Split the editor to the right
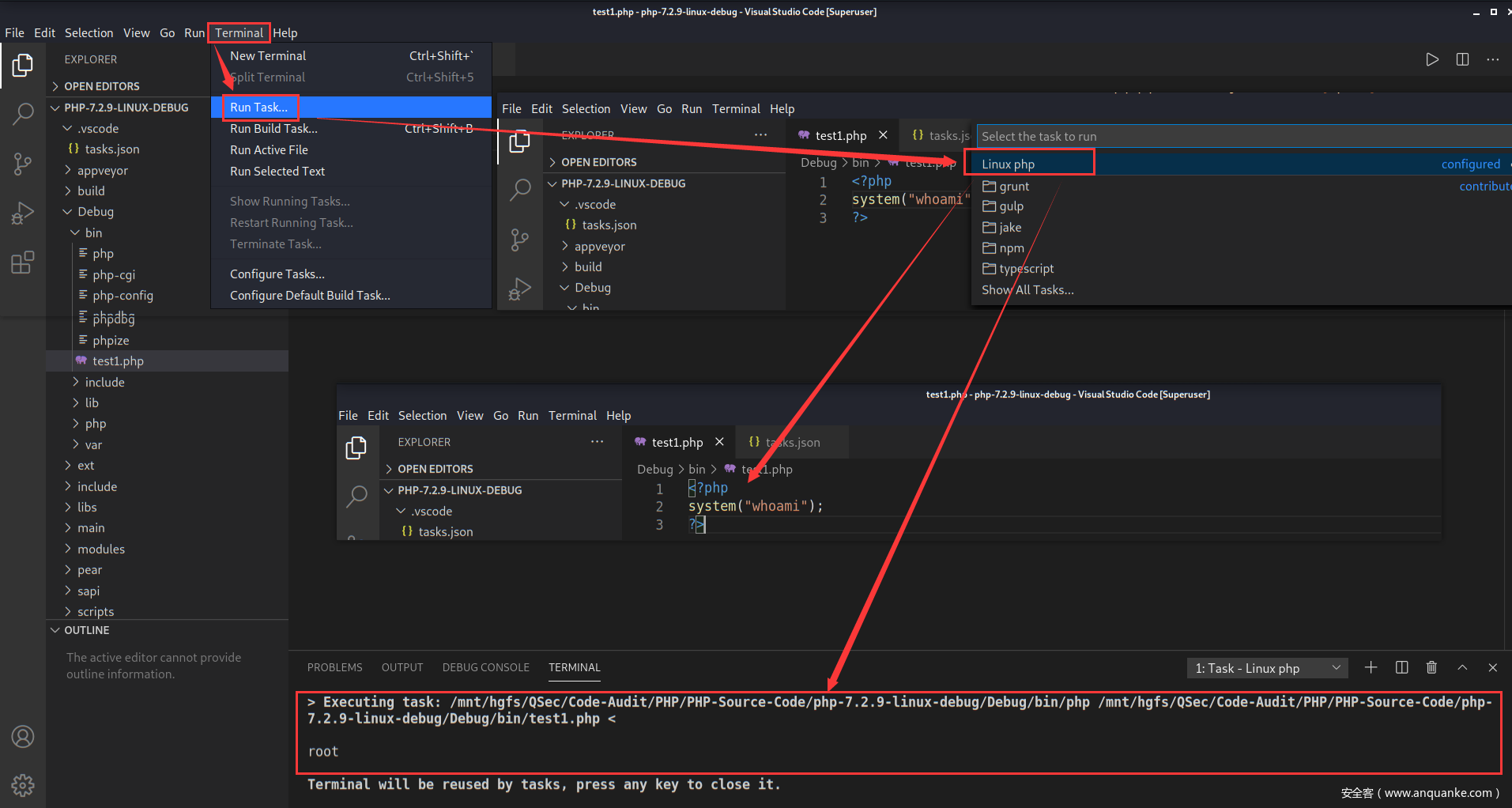 [1462, 60]
